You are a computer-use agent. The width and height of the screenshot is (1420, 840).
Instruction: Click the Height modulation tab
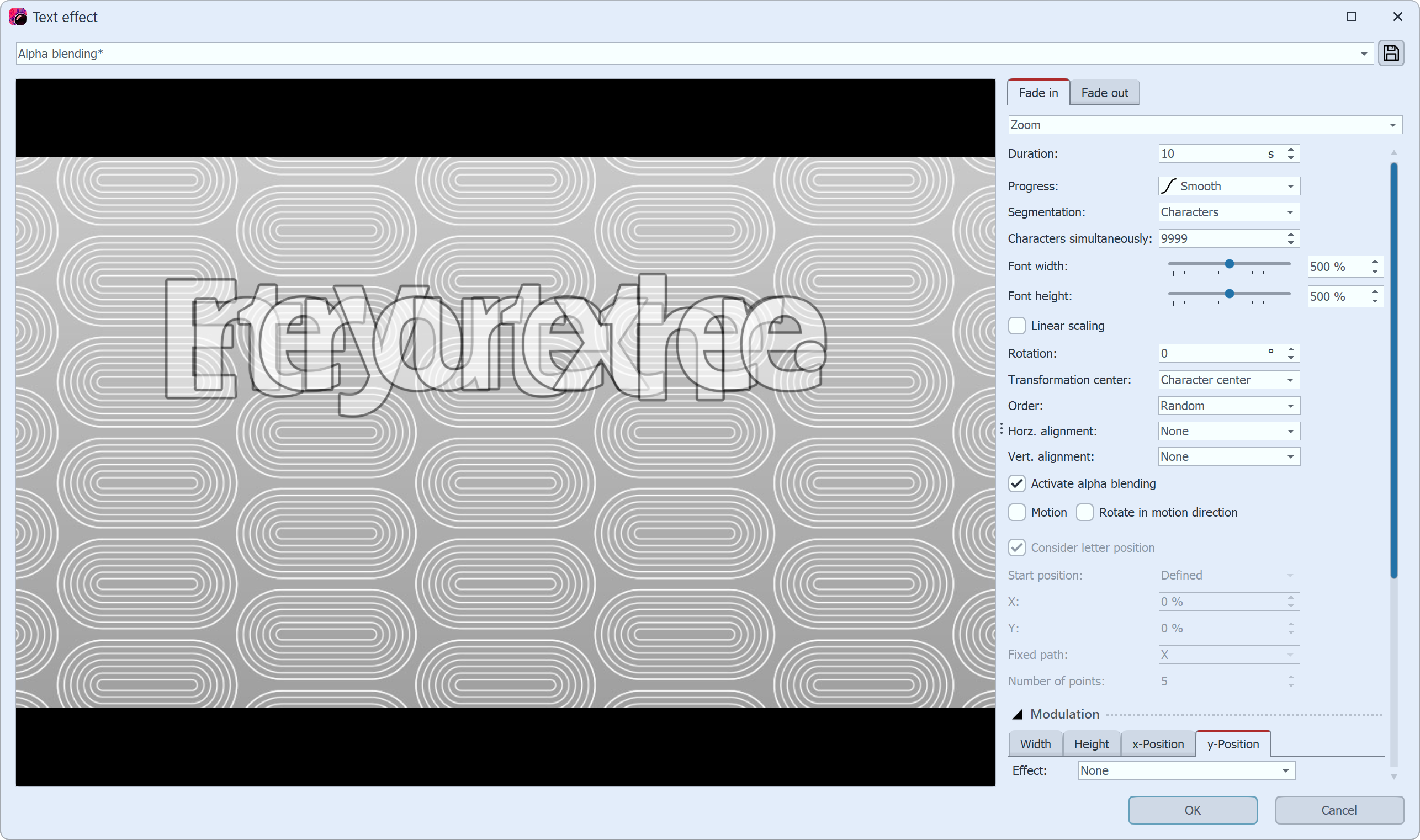coord(1091,743)
